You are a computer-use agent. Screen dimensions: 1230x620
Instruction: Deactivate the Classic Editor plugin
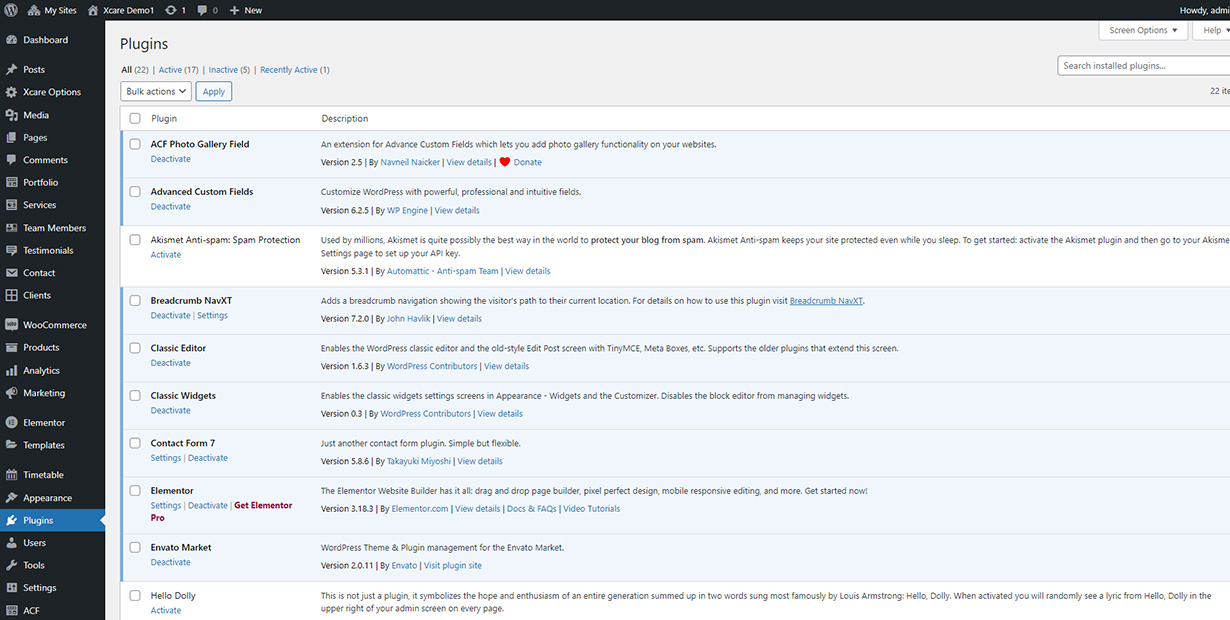[170, 363]
